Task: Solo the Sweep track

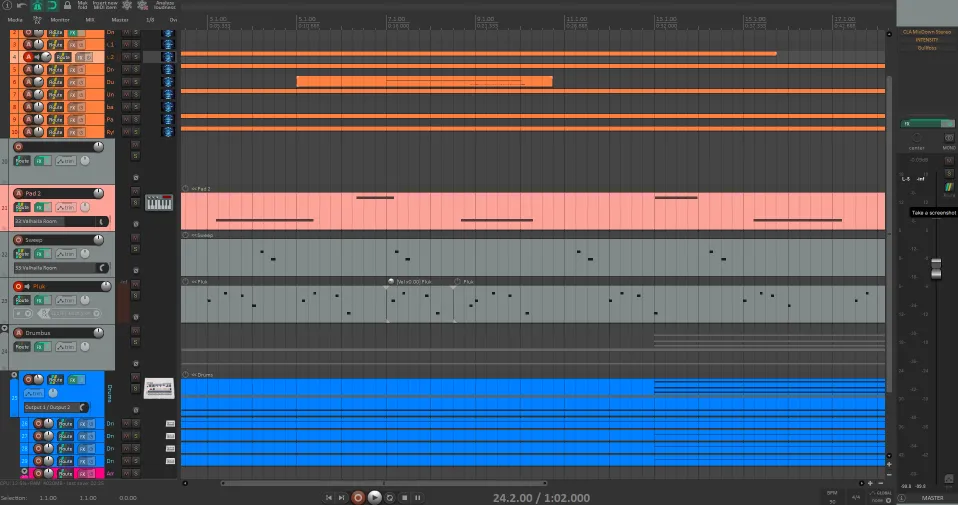Action: coord(136,249)
